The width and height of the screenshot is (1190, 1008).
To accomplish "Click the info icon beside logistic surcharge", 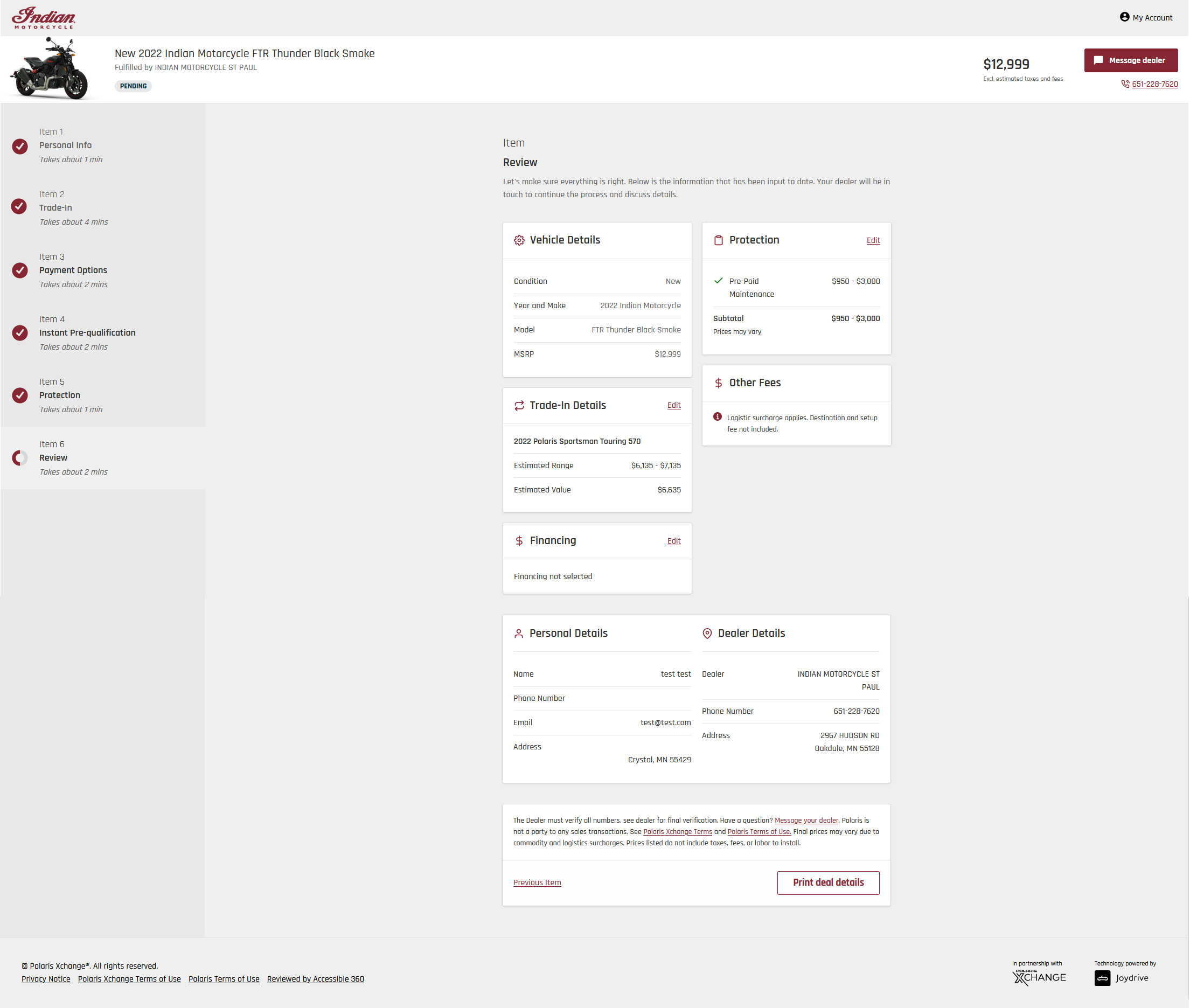I will tap(718, 417).
